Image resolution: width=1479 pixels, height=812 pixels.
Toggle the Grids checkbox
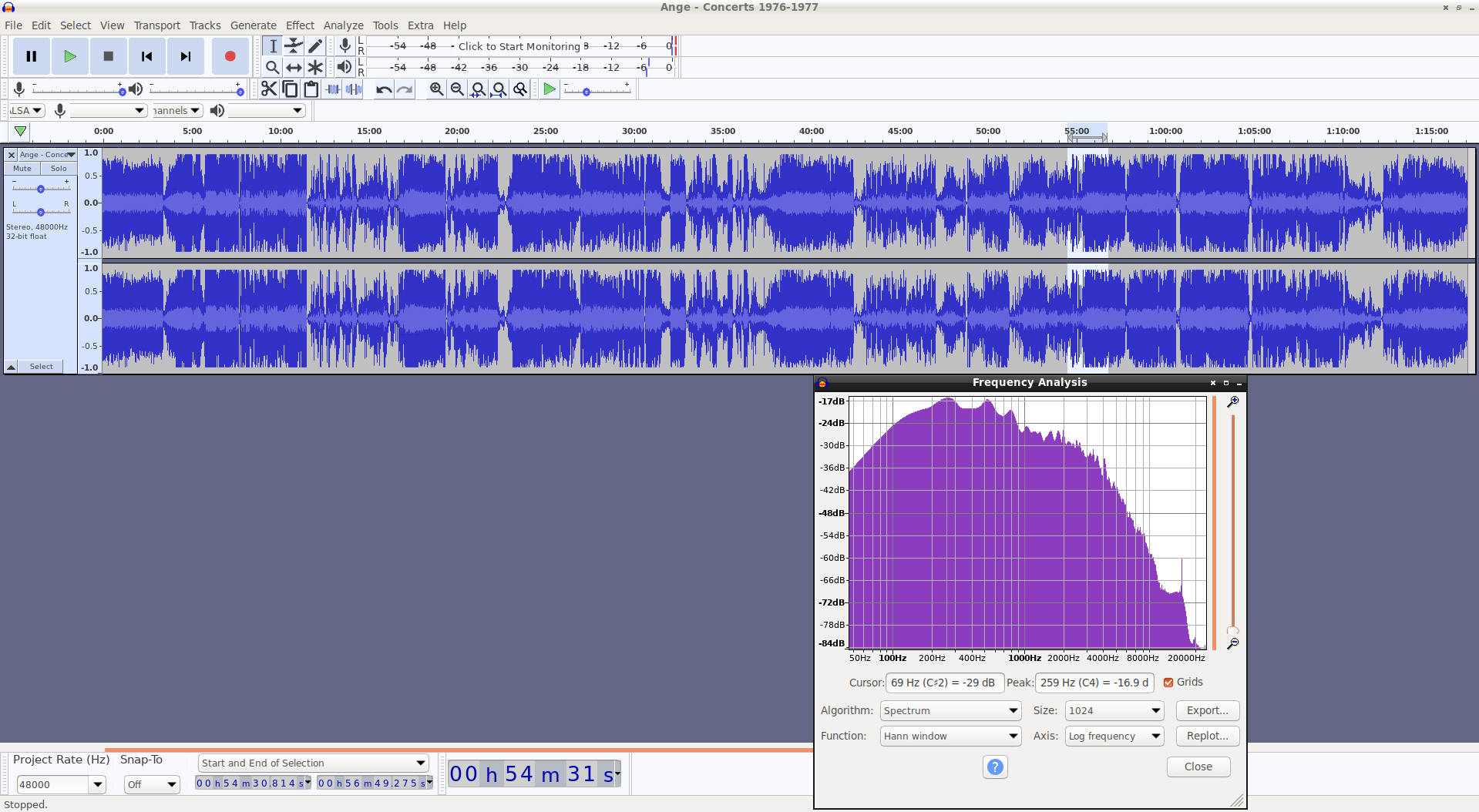tap(1168, 683)
